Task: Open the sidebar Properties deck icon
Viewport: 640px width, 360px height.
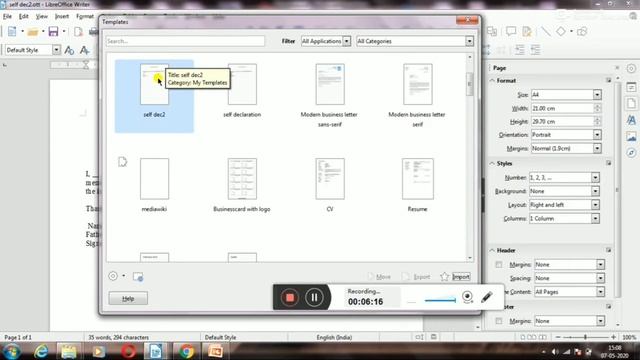Action: [631, 87]
